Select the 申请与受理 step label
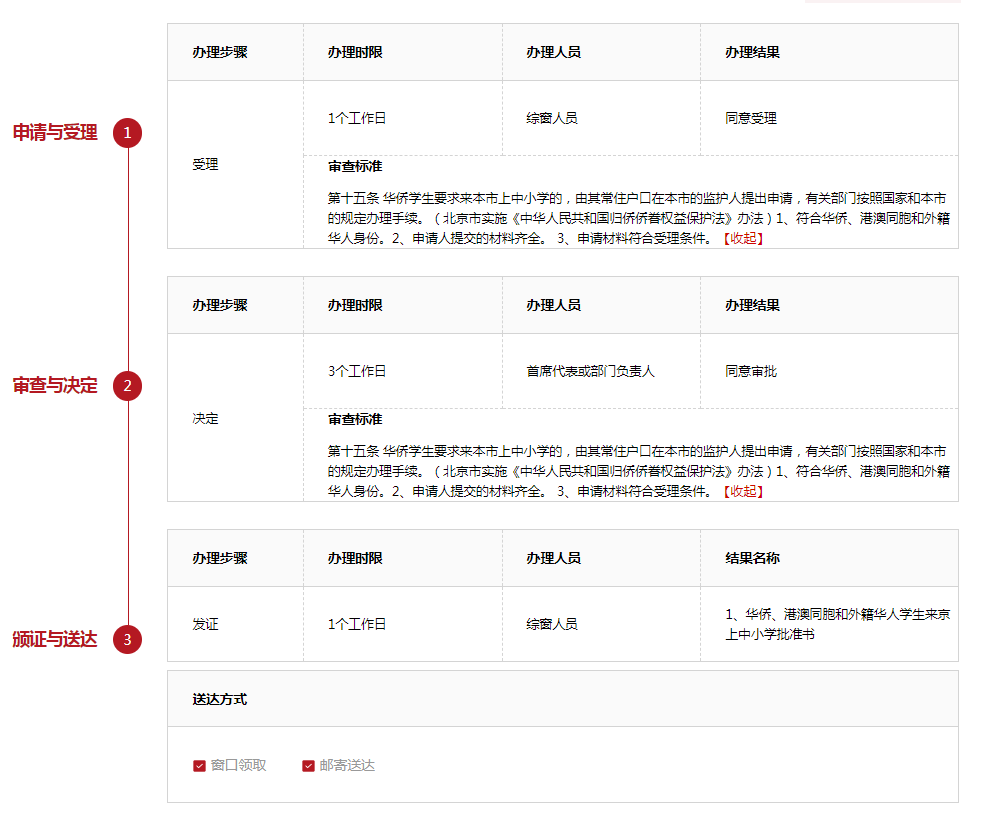The width and height of the screenshot is (1005, 829). pyautogui.click(x=55, y=133)
